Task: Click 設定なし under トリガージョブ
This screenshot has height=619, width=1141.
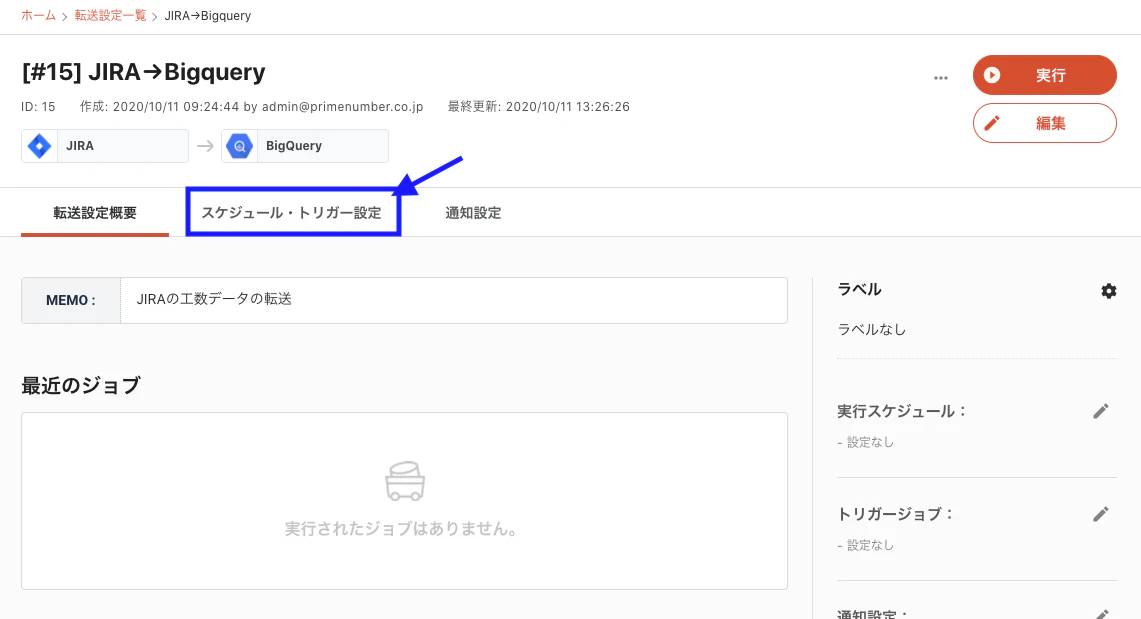Action: pos(870,546)
